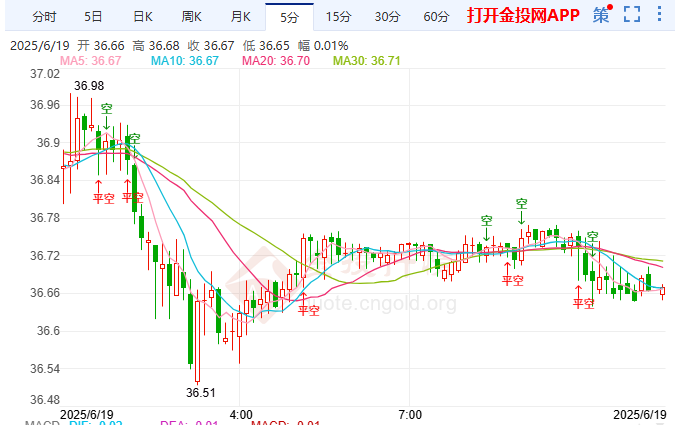
Task: Click the MA30 indicator label
Action: [x=366, y=61]
